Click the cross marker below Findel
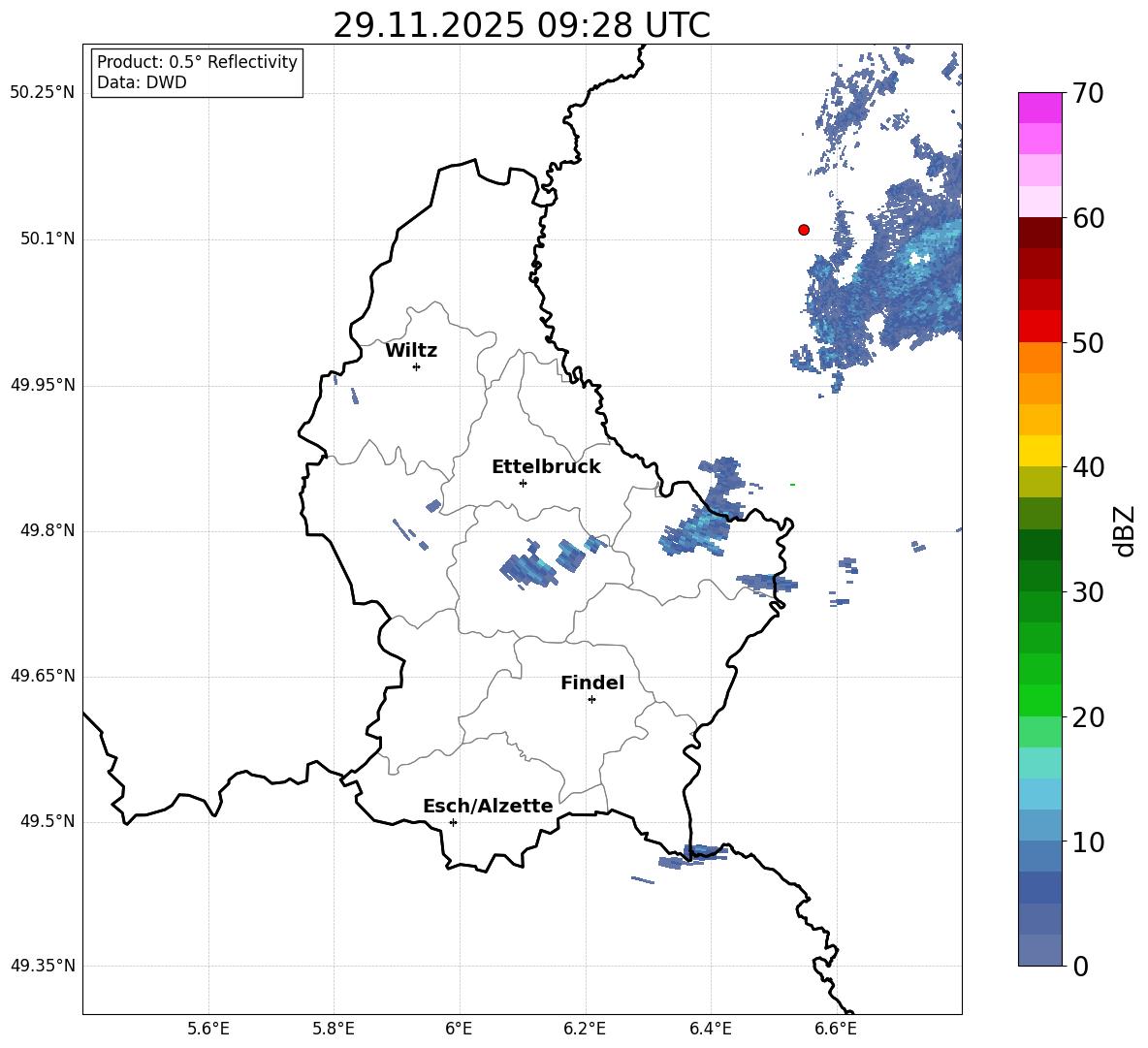Viewport: 1148px width, 1048px height. (x=591, y=700)
